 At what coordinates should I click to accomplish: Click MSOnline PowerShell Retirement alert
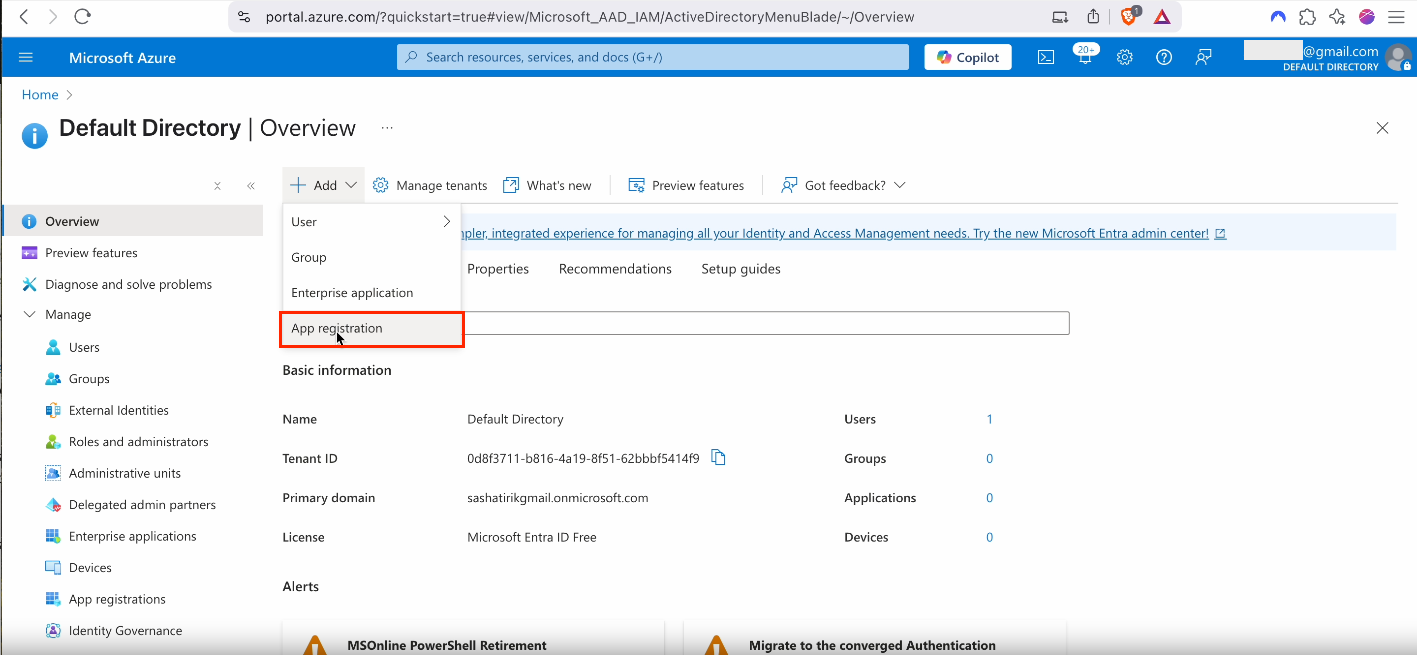pos(474,637)
